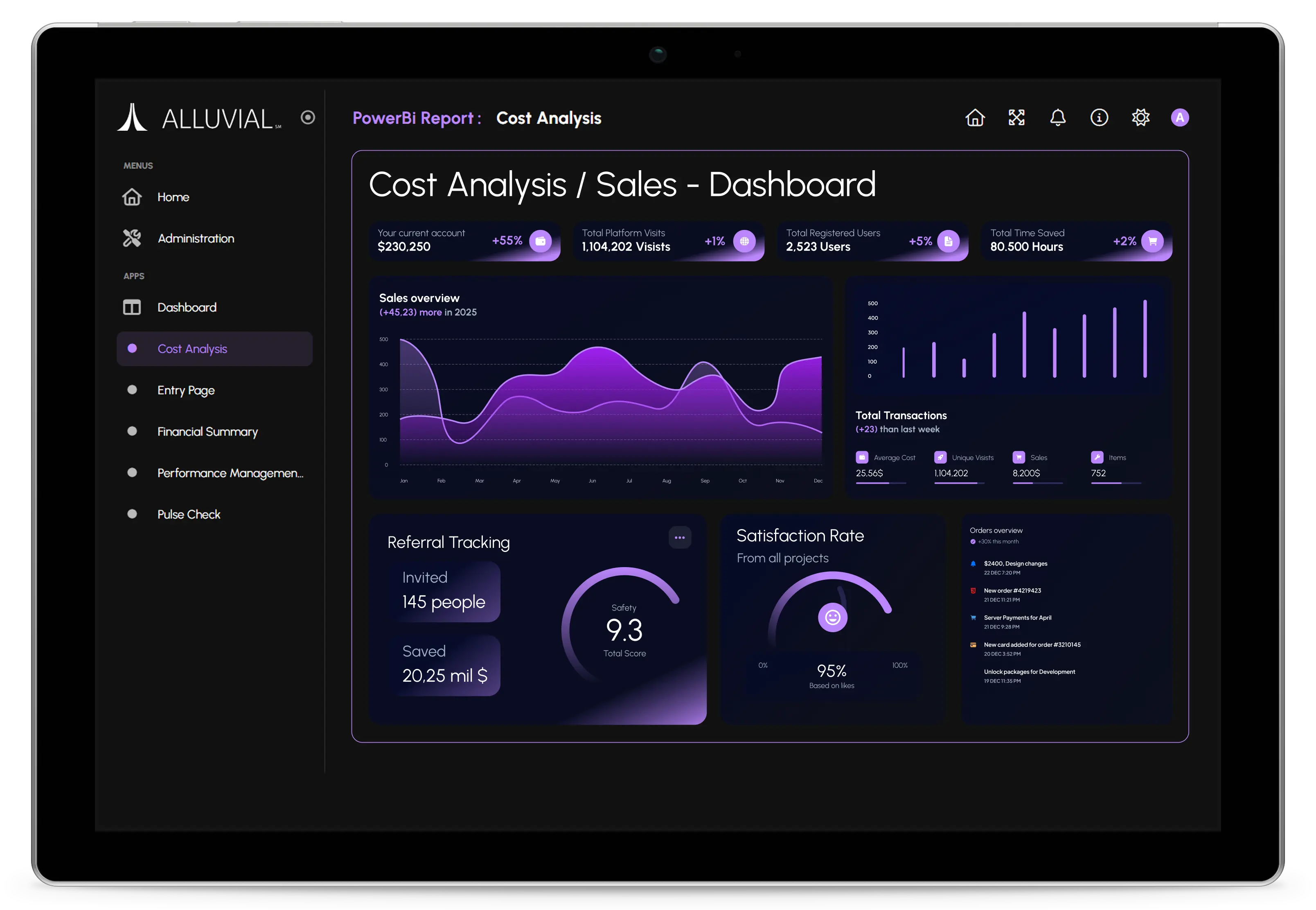Open fullscreen expand icon in header

1016,117
